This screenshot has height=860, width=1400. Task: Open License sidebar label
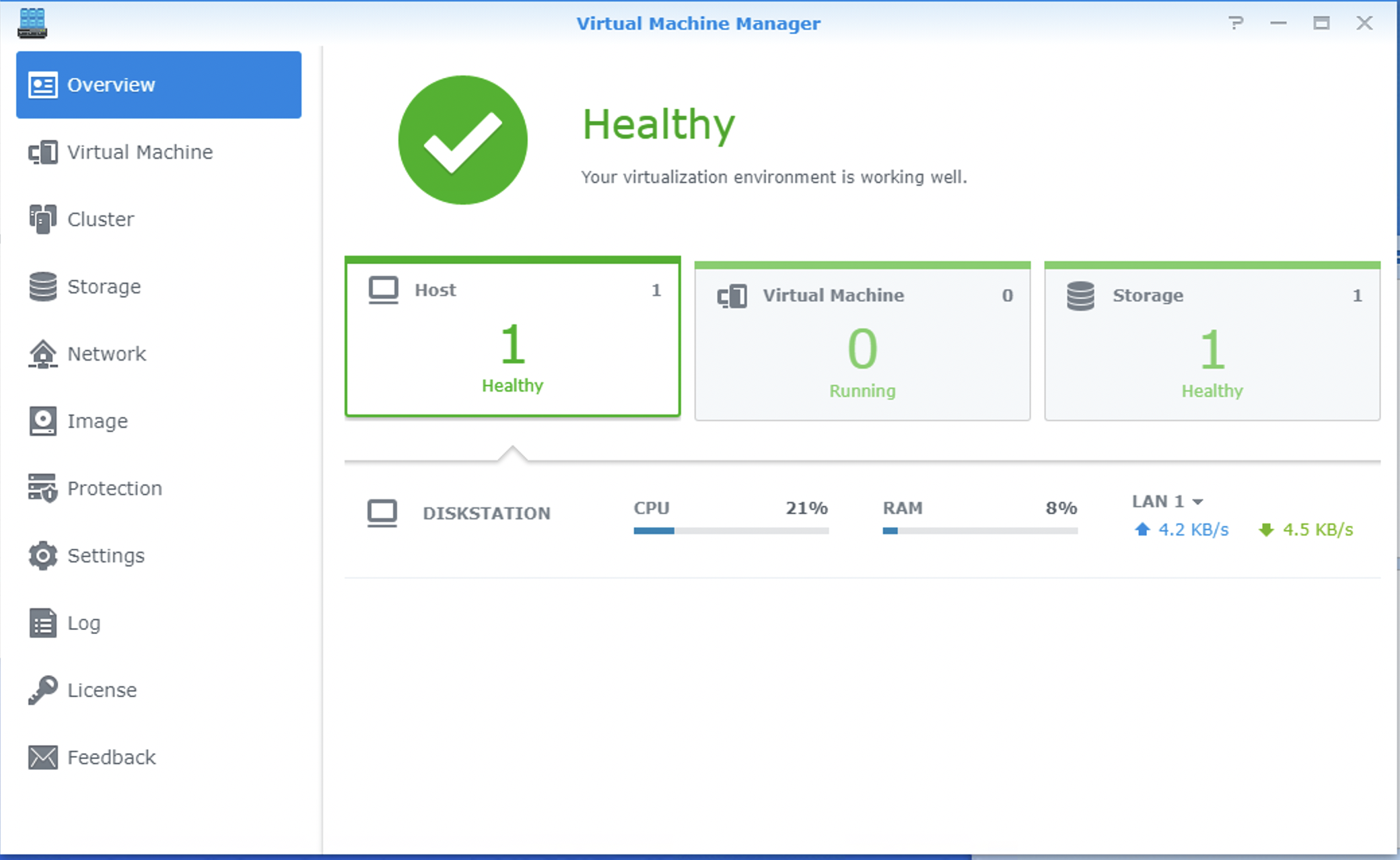[x=102, y=690]
